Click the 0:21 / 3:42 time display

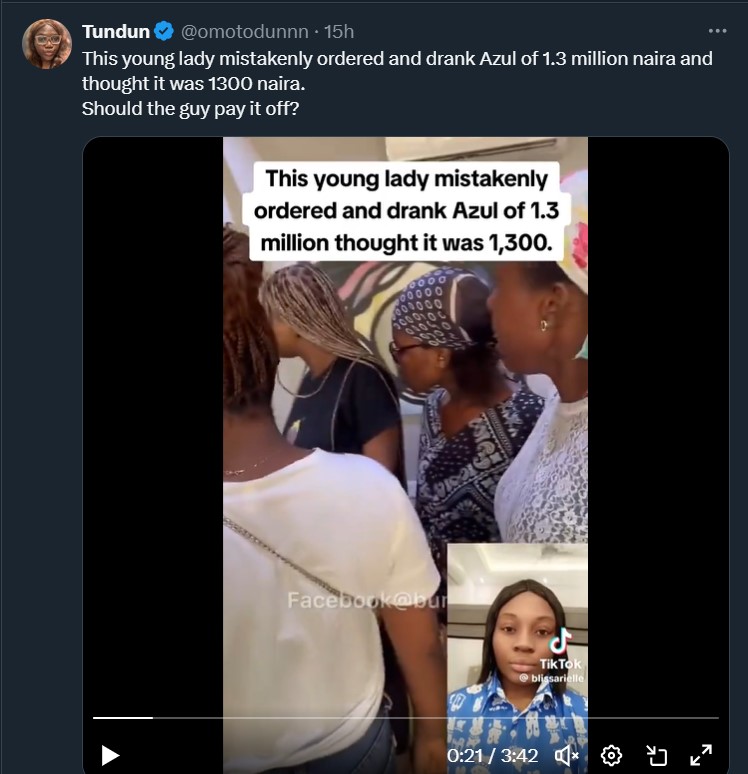tap(492, 755)
